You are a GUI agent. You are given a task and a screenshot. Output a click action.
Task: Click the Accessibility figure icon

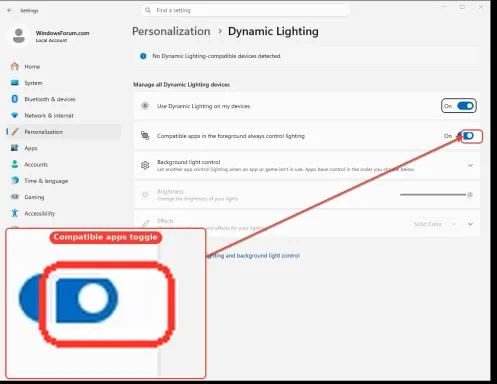coord(15,213)
